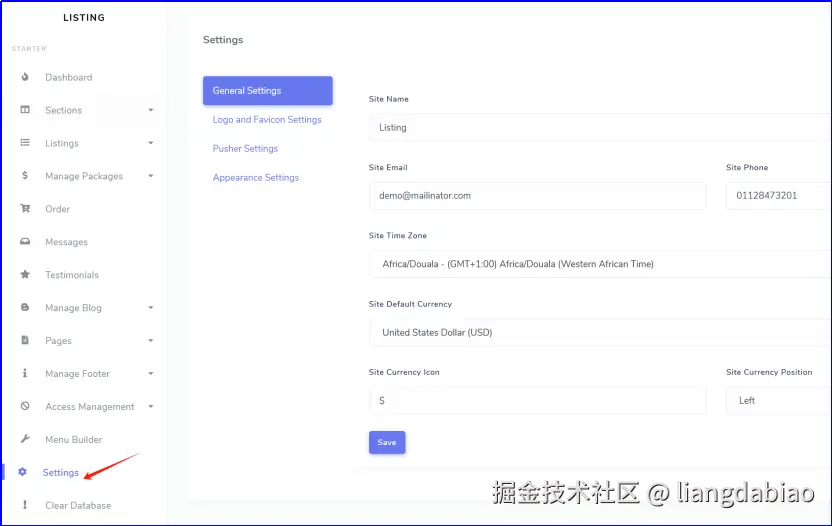
Task: Click the Testimonials star icon
Action: (25, 274)
